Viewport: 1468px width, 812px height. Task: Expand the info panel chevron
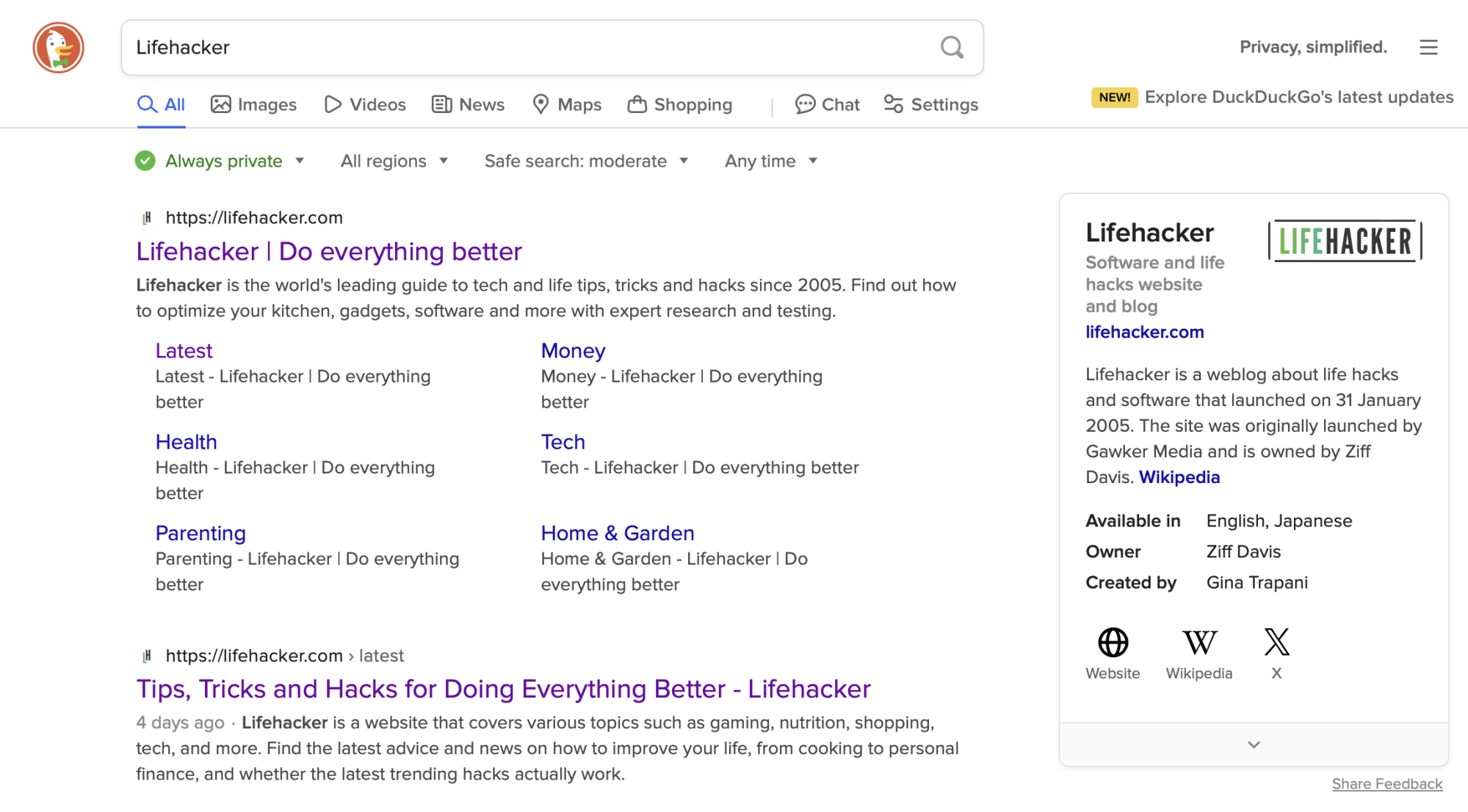pos(1255,744)
